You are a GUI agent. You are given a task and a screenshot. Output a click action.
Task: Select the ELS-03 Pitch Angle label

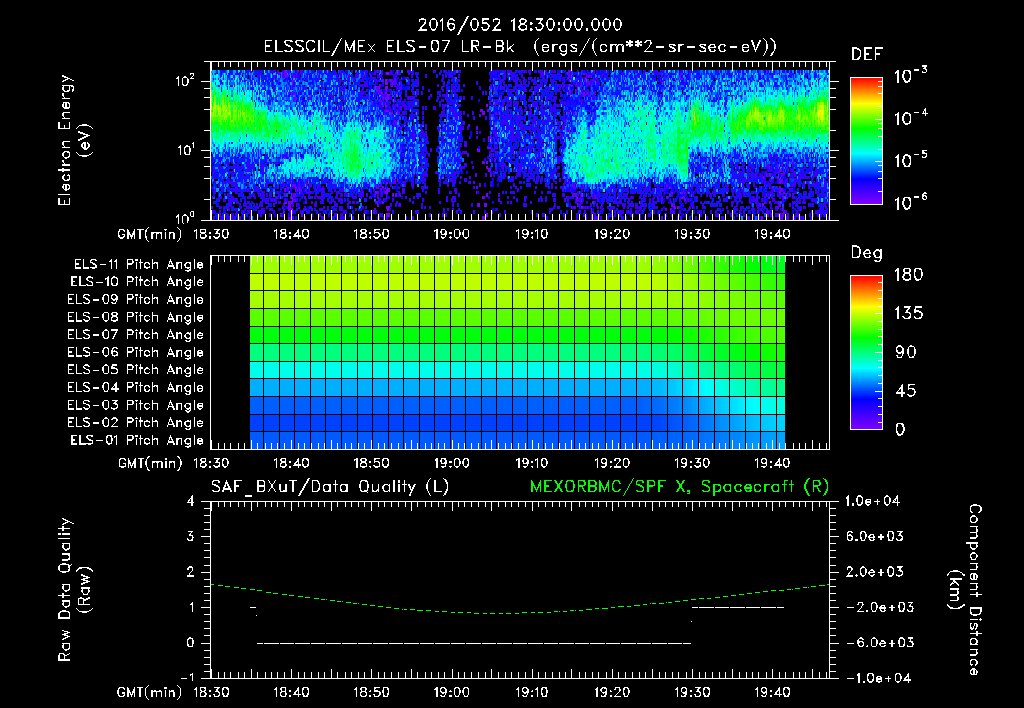point(136,406)
